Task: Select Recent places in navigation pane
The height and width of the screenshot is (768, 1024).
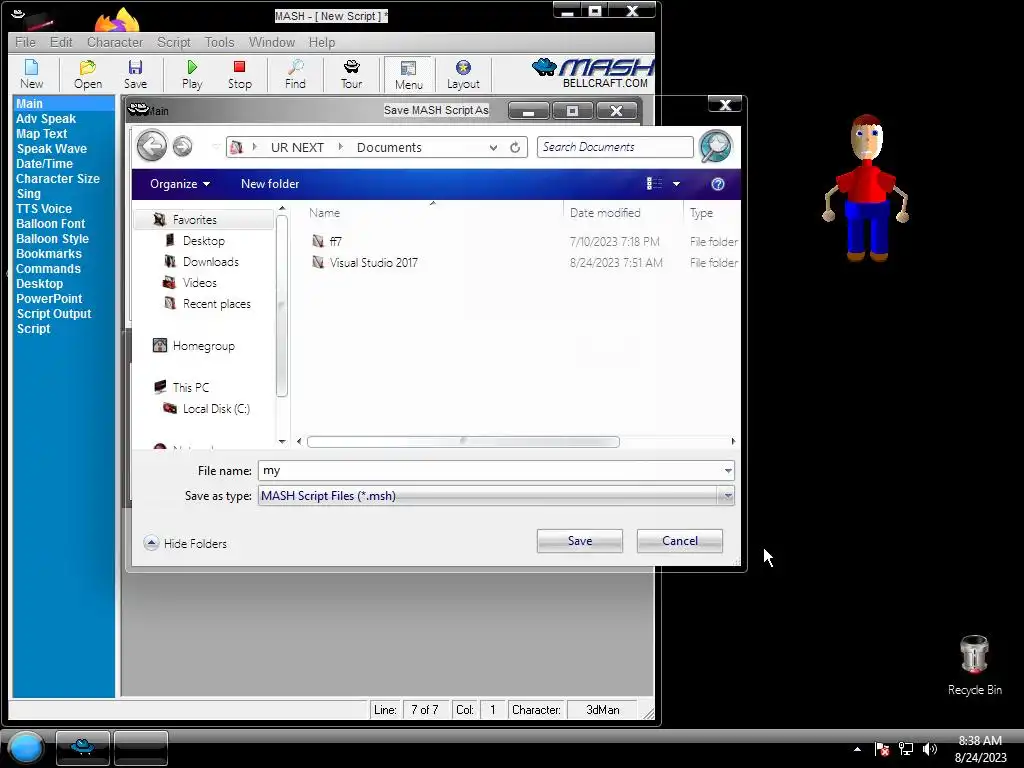Action: point(216,304)
